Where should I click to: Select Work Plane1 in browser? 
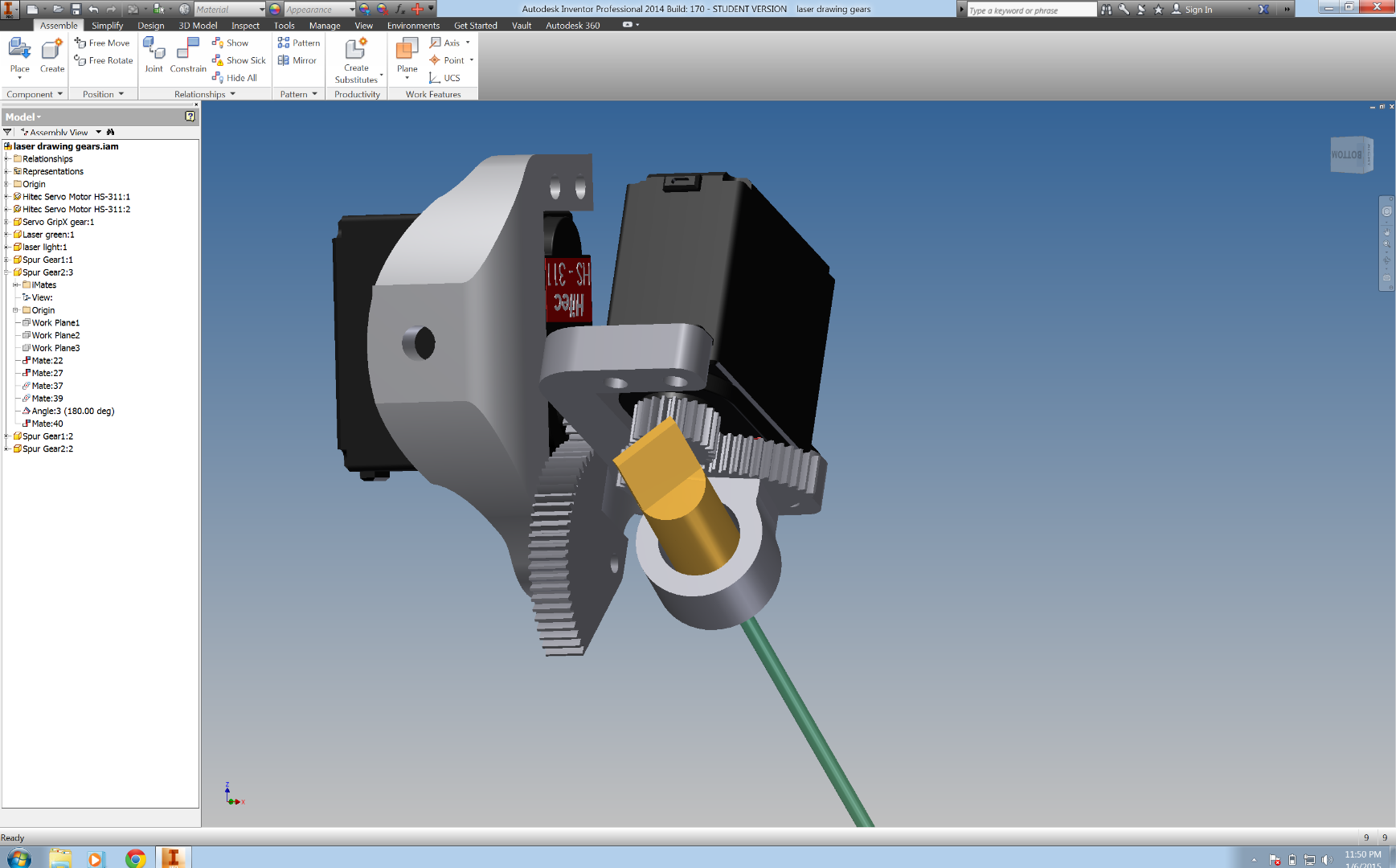tap(55, 323)
